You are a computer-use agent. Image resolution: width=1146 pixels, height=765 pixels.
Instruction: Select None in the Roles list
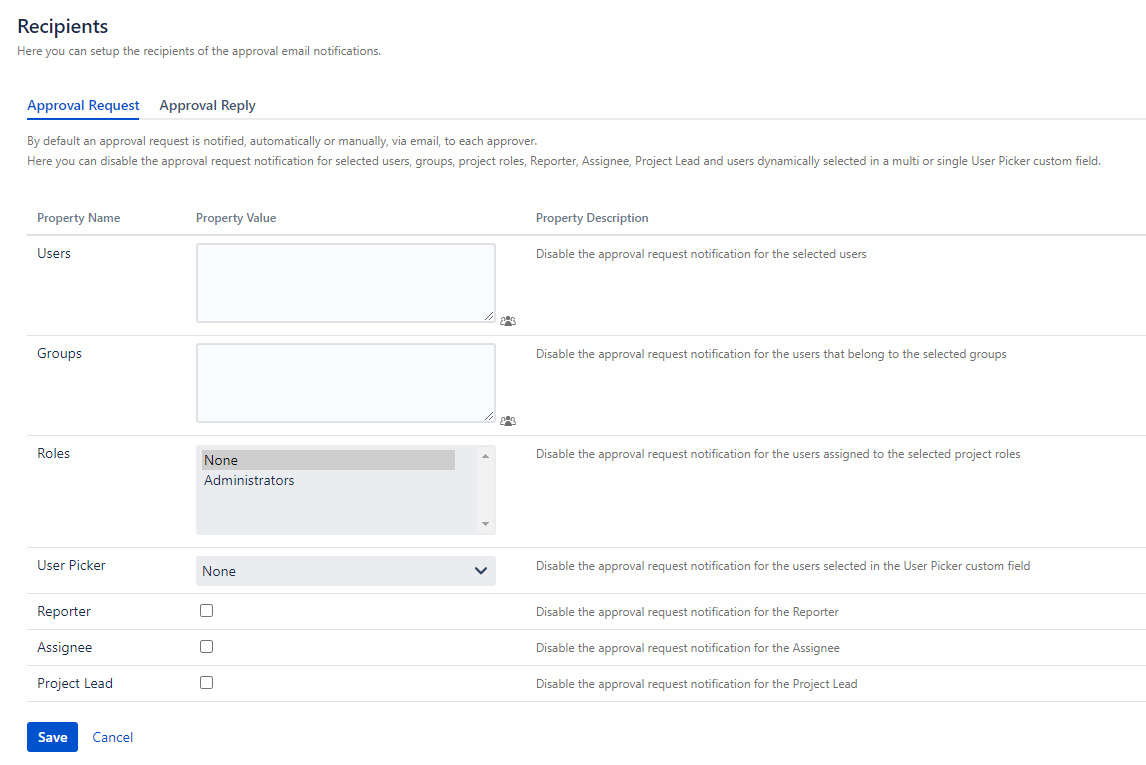[x=328, y=460]
